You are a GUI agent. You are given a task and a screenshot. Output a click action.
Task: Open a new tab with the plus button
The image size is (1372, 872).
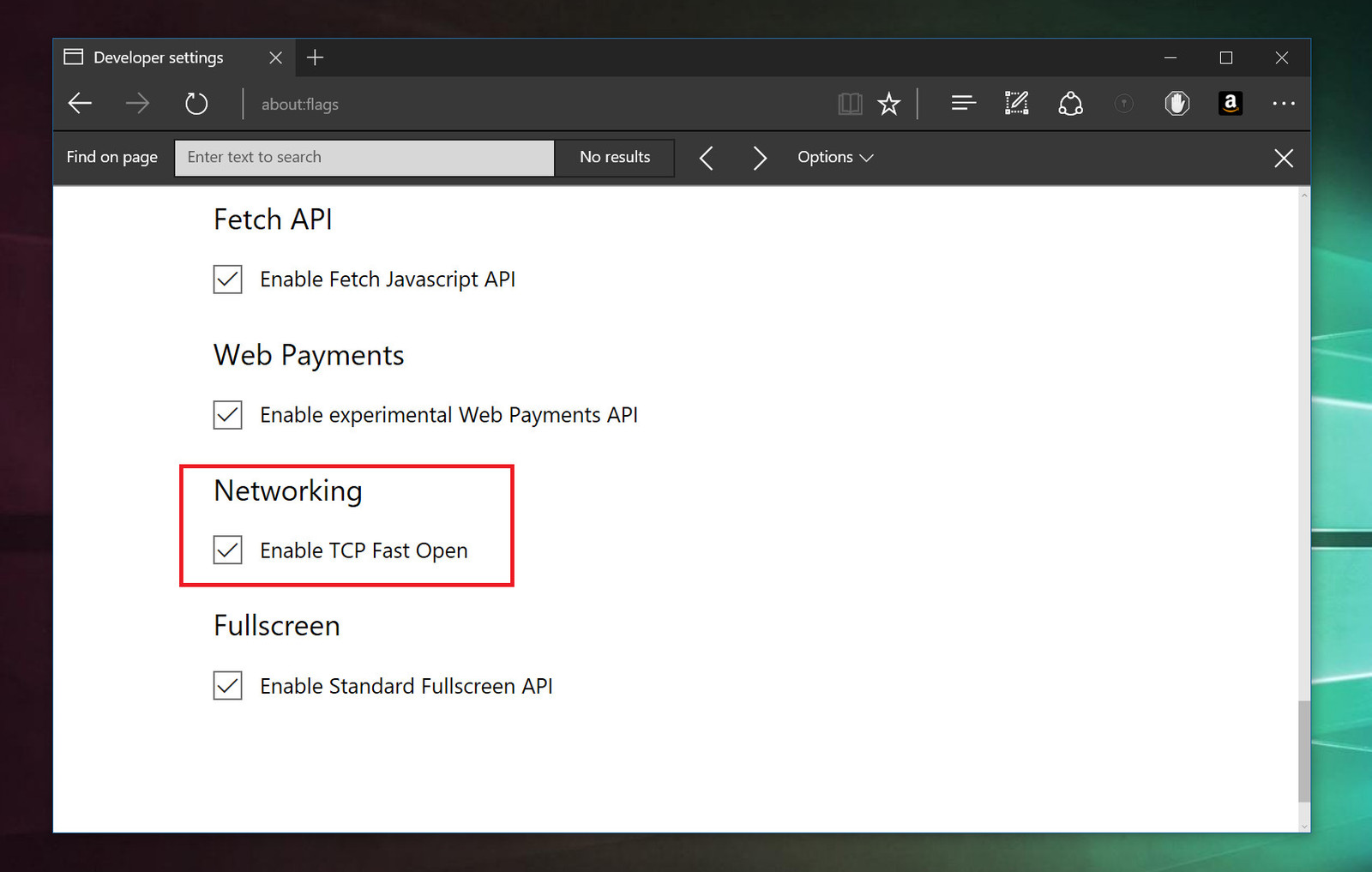(x=316, y=57)
